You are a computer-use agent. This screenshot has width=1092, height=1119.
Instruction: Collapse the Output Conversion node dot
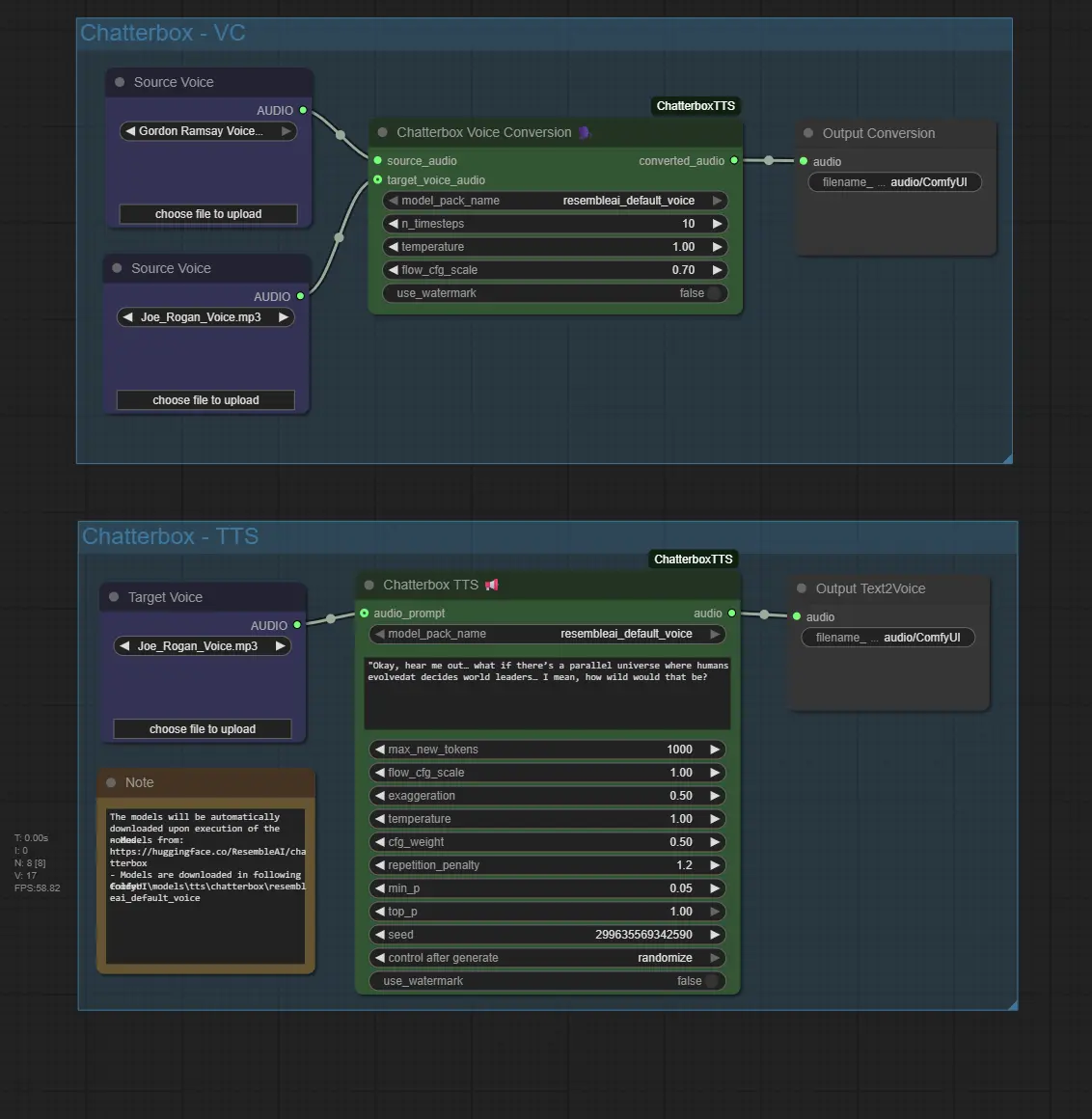click(808, 133)
